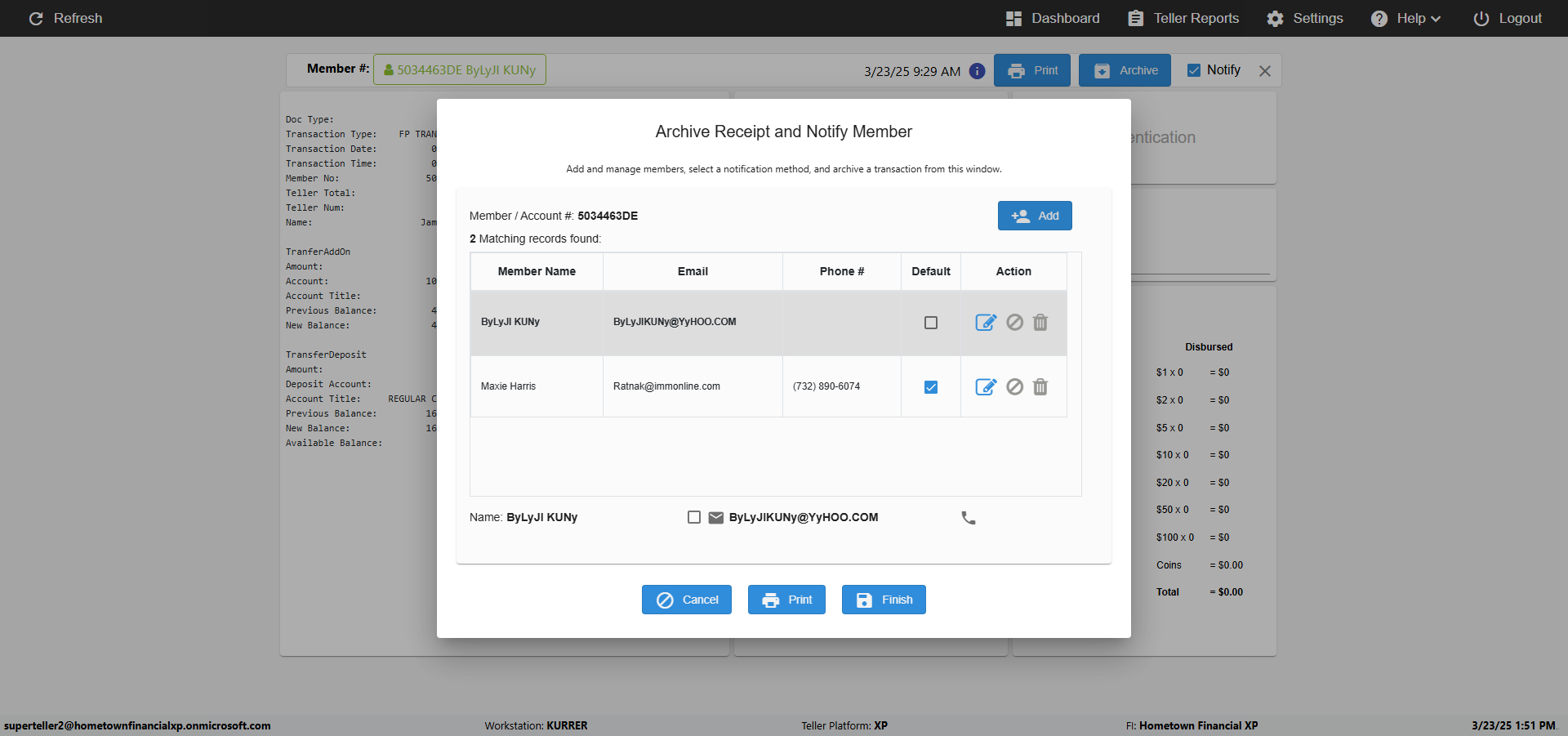Check the email notification checkbox
The image size is (1568, 736).
[x=694, y=517]
